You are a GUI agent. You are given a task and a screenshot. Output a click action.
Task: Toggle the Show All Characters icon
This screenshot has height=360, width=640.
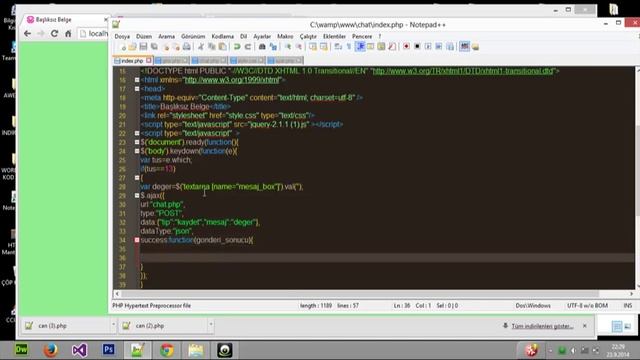point(349,47)
